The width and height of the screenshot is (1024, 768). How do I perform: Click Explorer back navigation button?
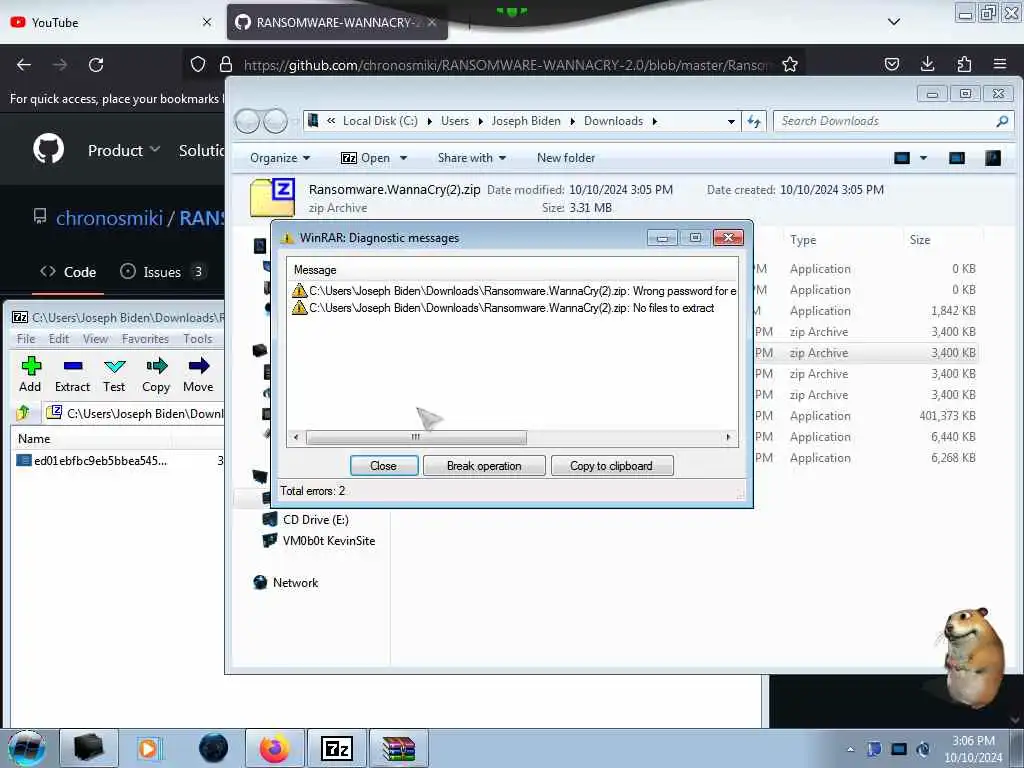tap(248, 121)
